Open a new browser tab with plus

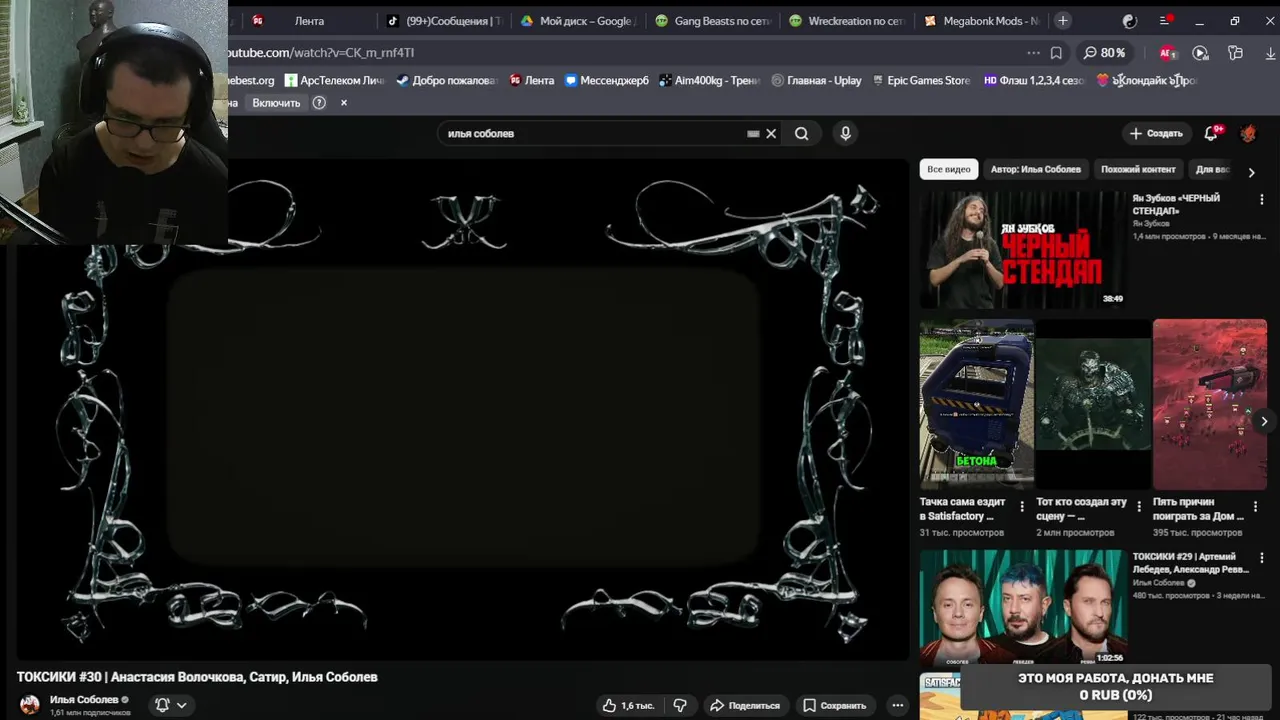1062,21
